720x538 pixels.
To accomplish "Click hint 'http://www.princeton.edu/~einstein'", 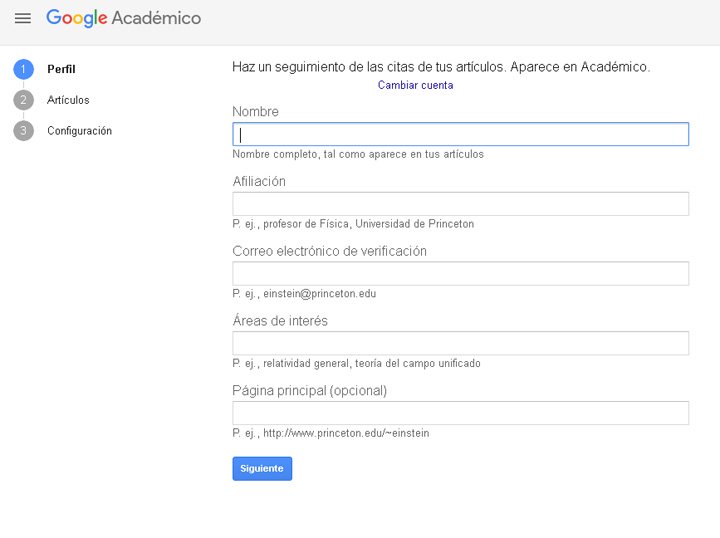I will tap(346, 433).
